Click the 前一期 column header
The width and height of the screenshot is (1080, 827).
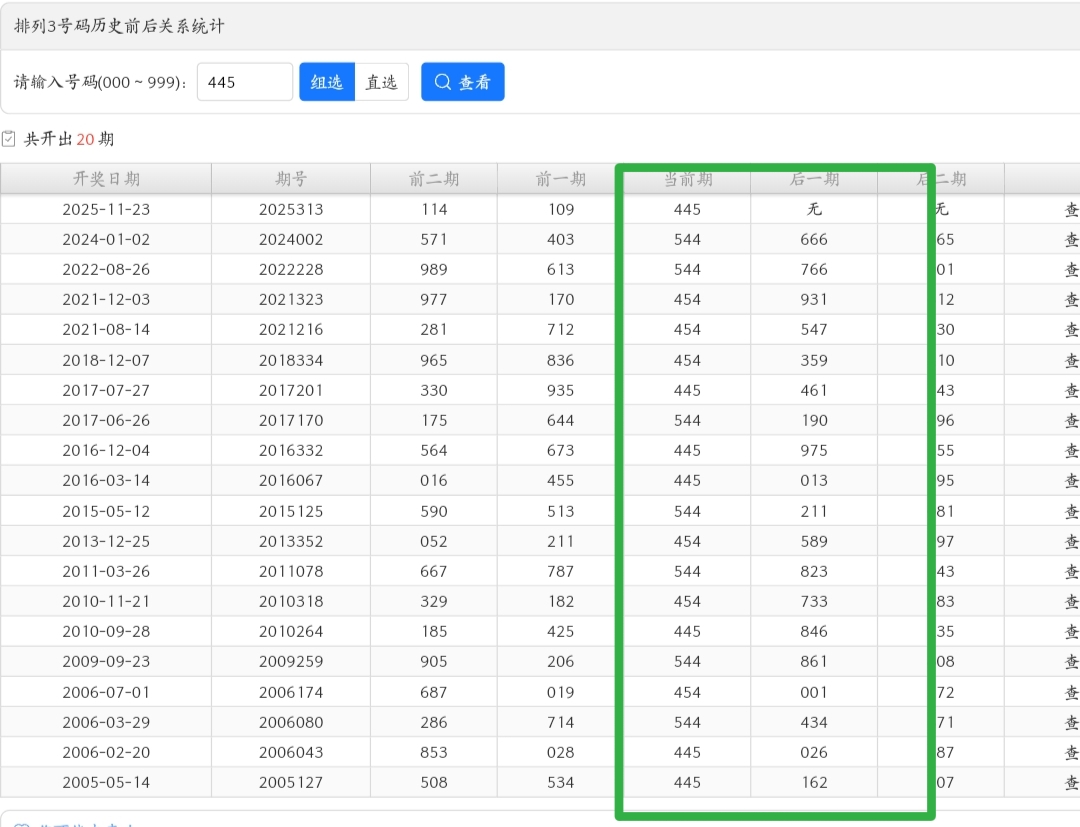(561, 179)
